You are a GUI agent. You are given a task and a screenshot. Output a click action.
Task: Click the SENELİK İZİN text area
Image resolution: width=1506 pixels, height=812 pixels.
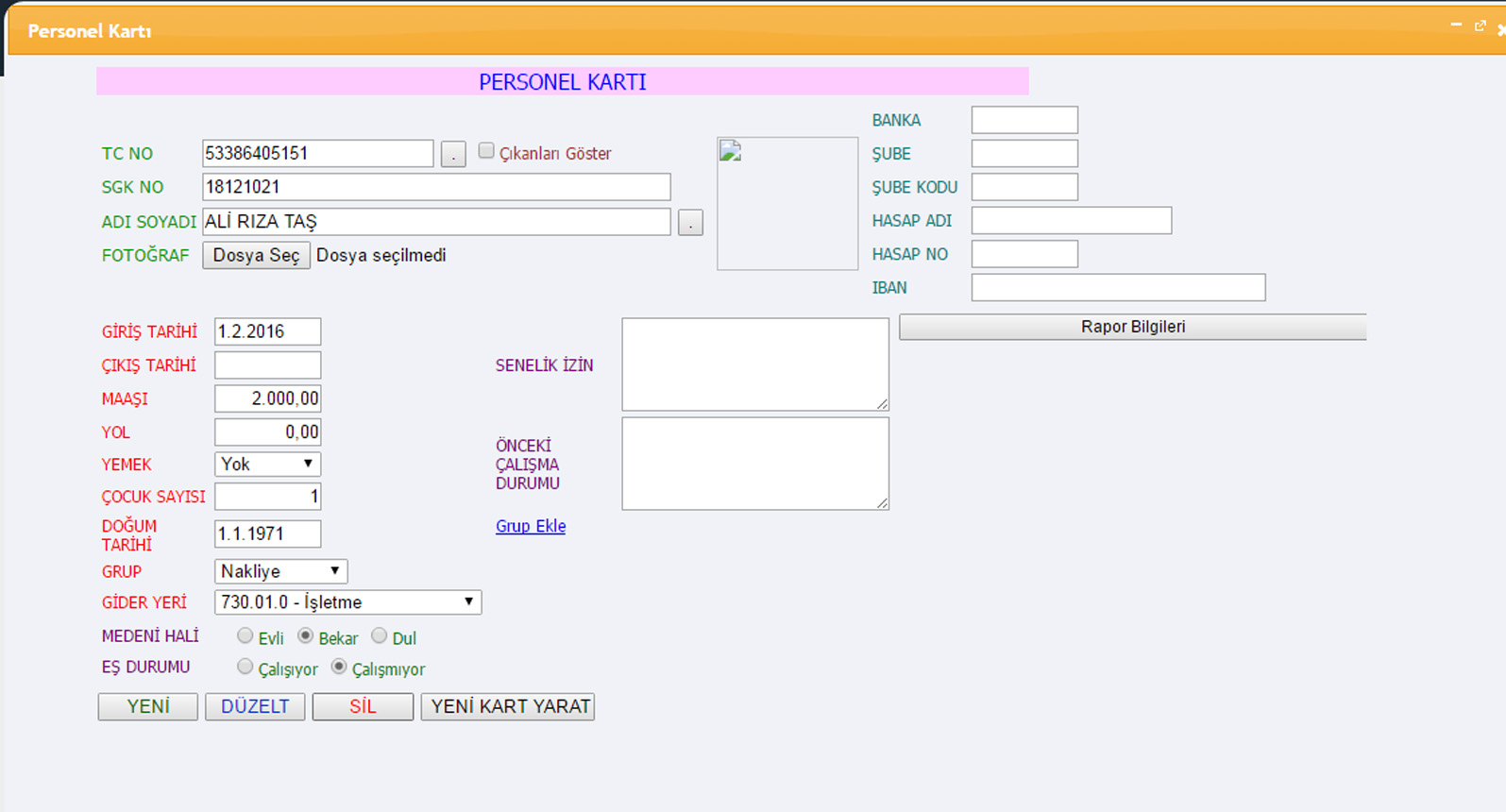[755, 364]
